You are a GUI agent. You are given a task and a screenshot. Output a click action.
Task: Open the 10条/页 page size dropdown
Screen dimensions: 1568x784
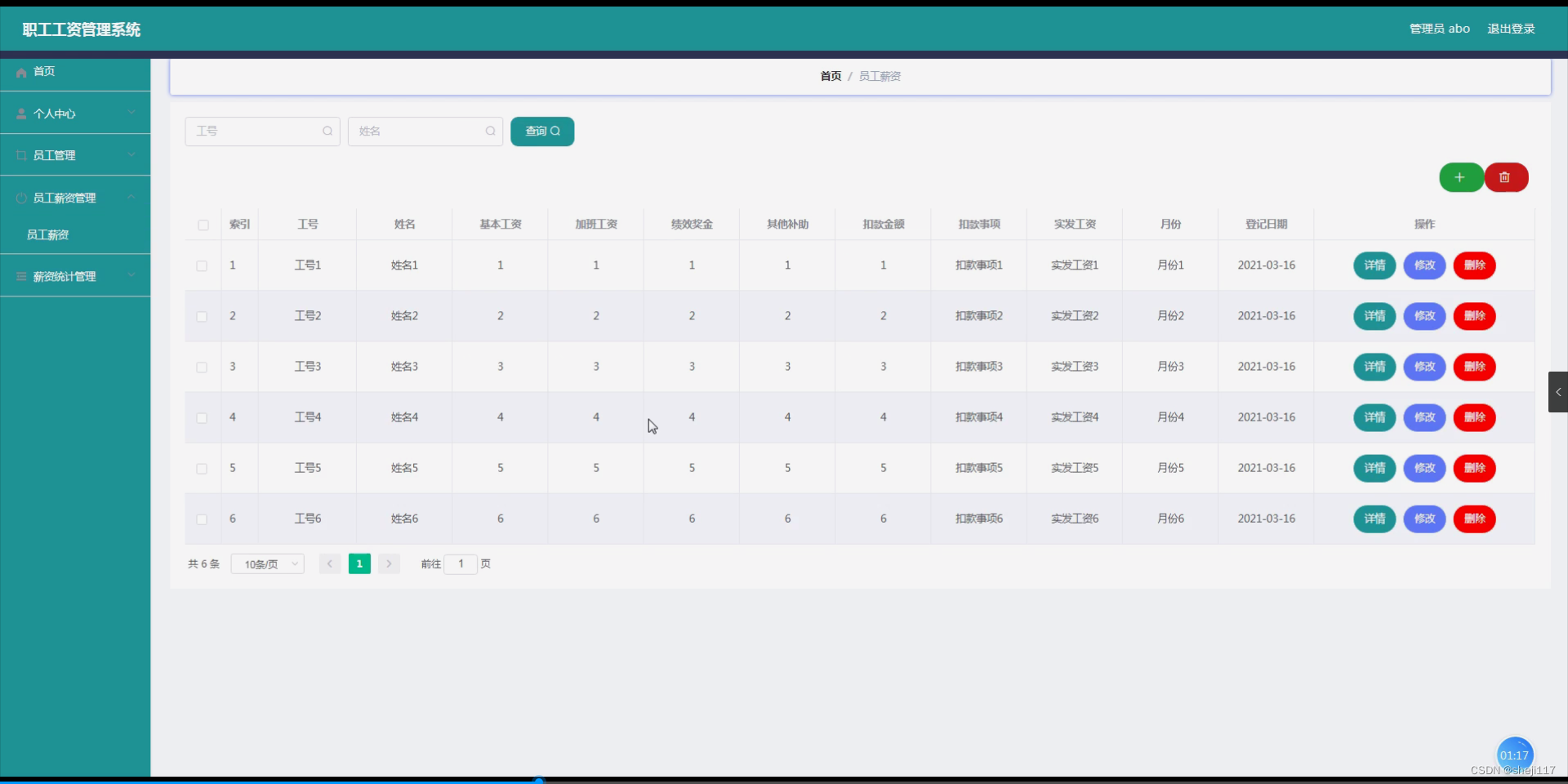[x=268, y=563]
